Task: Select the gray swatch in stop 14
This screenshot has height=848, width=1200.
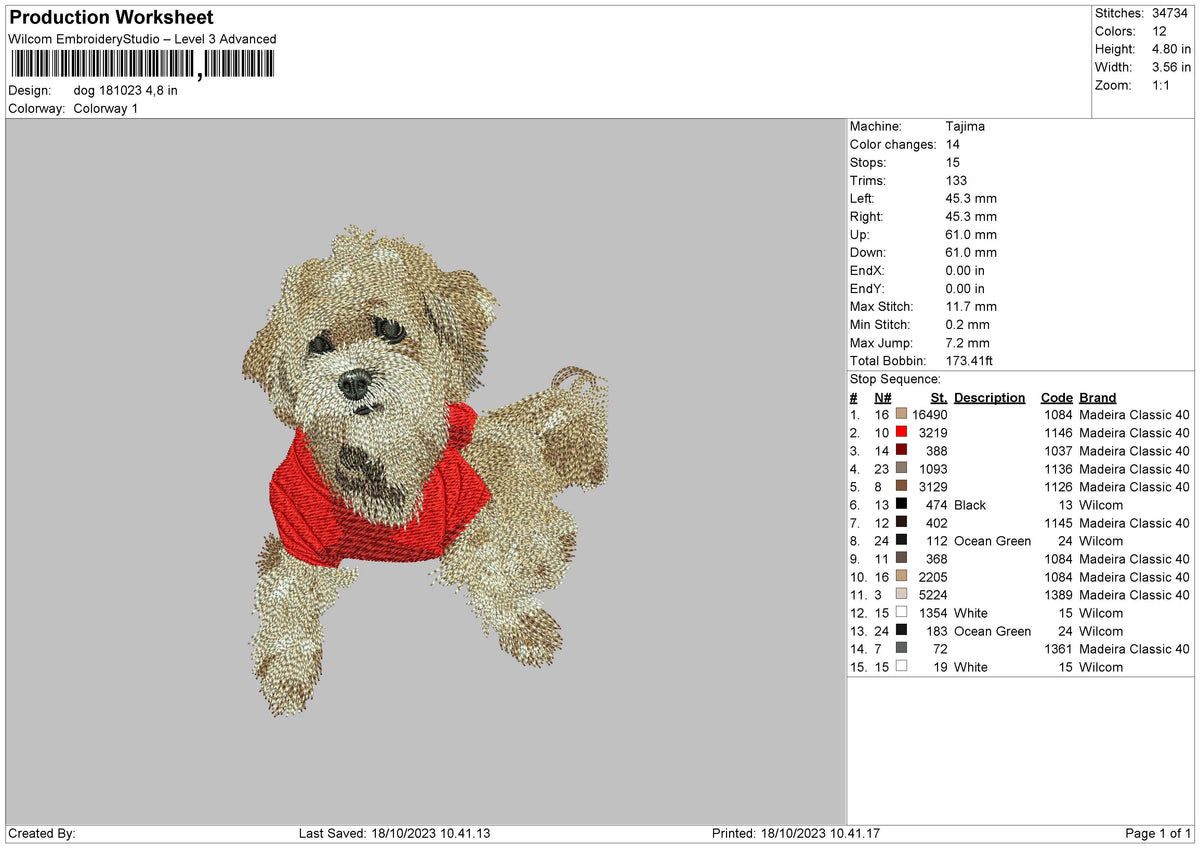Action: tap(901, 649)
